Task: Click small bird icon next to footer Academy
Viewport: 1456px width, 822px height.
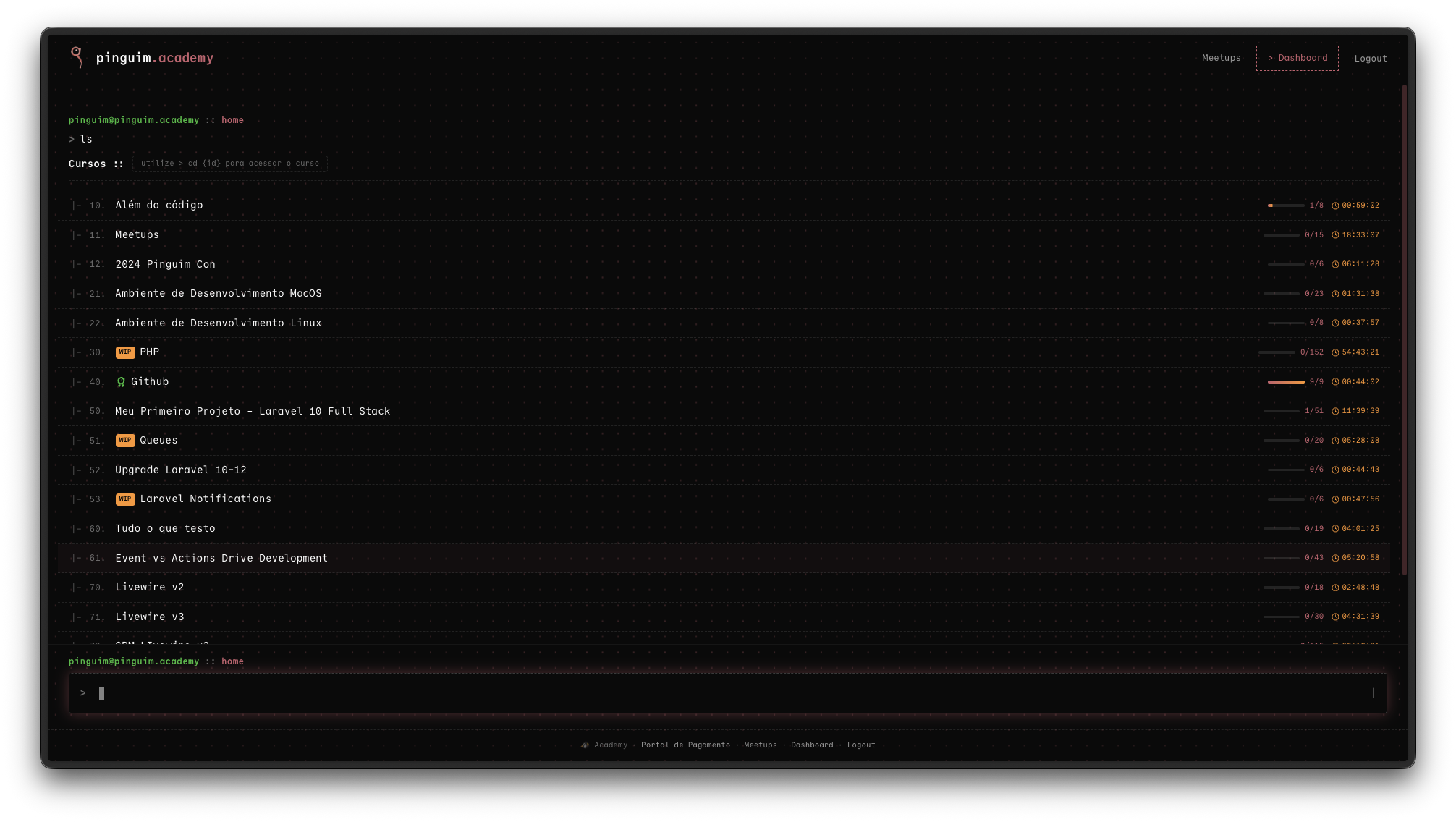Action: 585,745
